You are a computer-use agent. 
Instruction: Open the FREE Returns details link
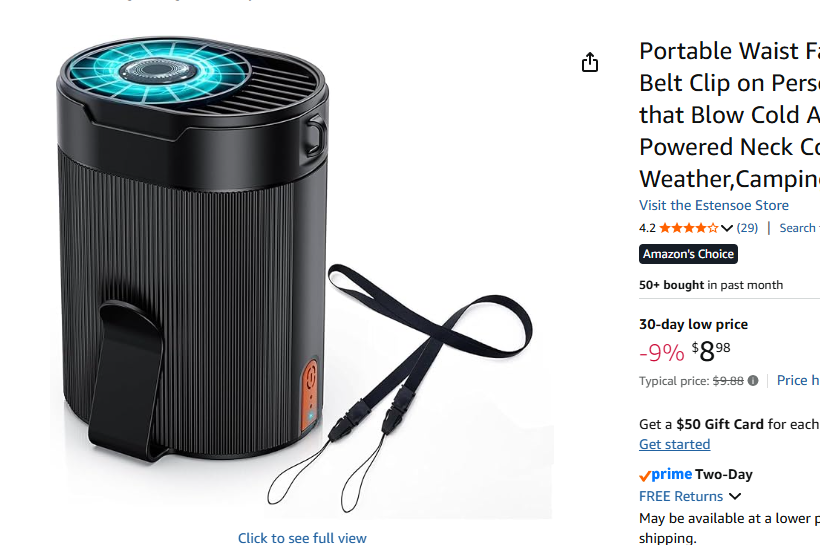pyautogui.click(x=680, y=496)
